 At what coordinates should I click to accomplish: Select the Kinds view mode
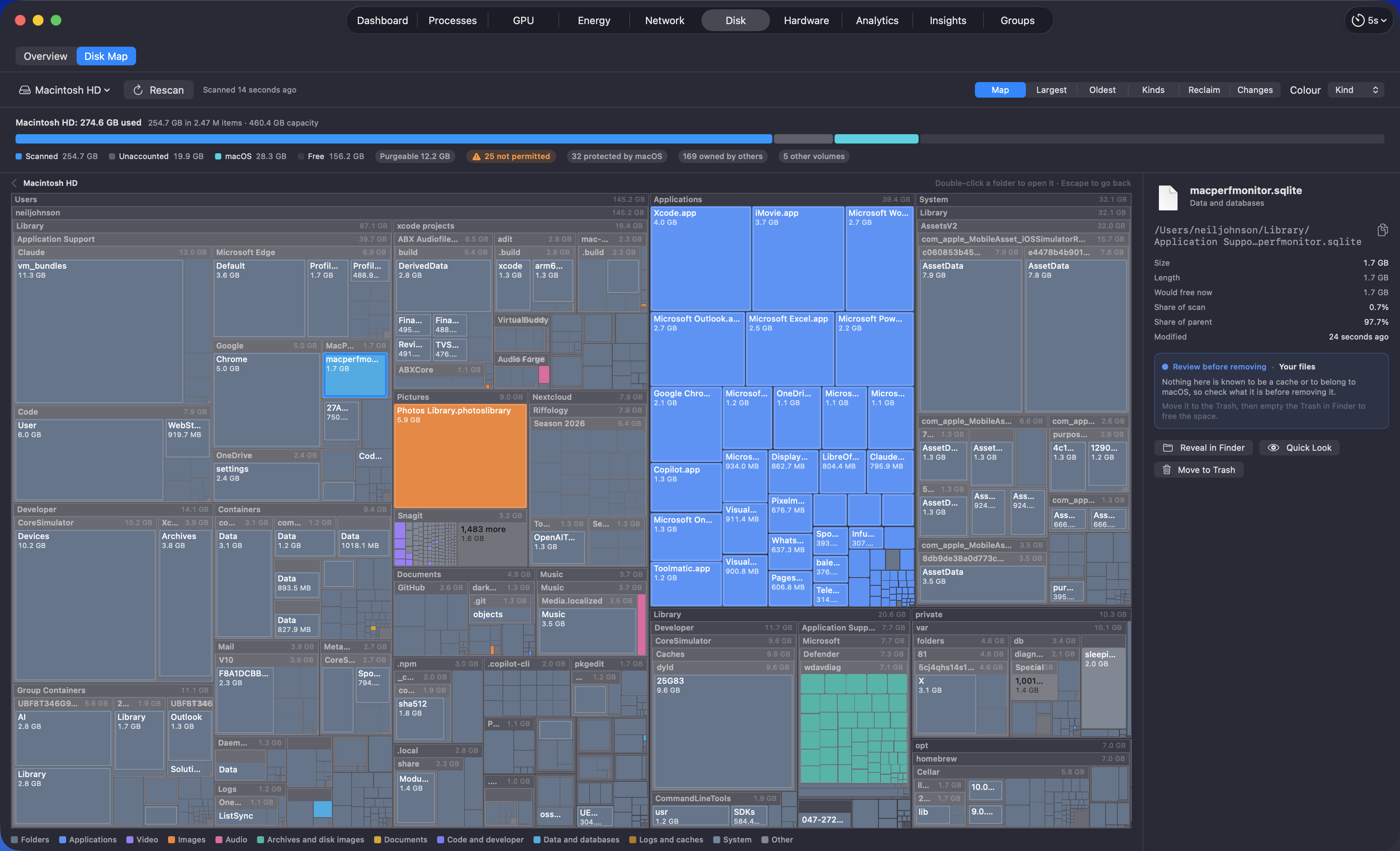pos(1153,90)
